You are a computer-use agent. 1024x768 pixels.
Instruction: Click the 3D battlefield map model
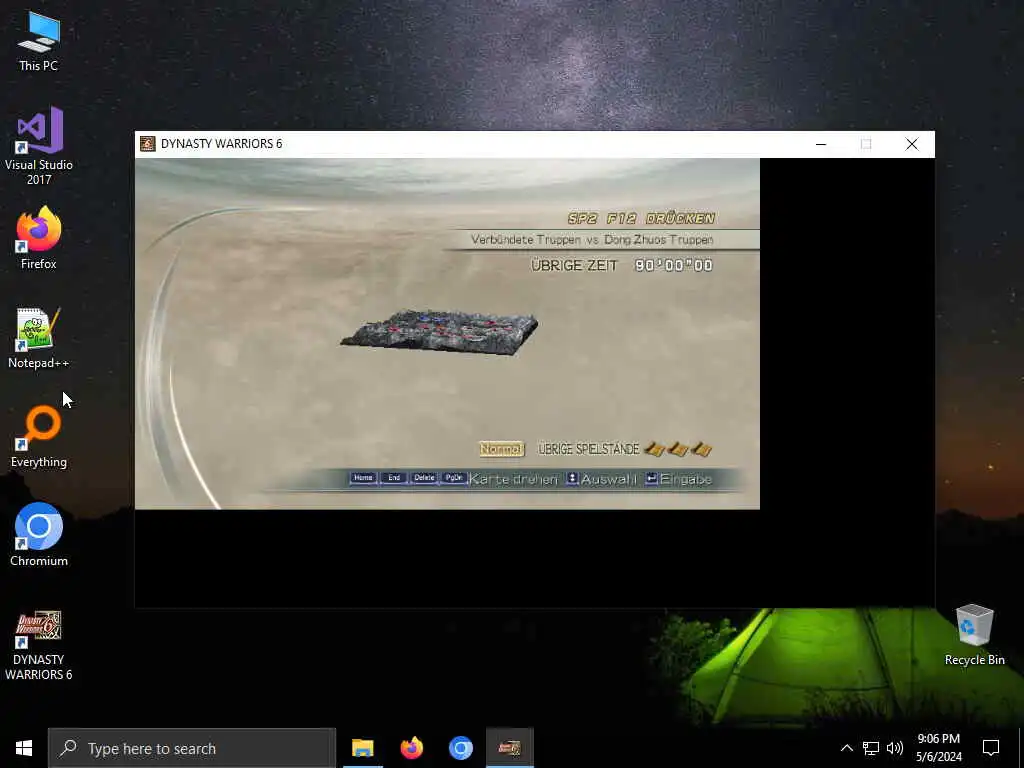click(439, 332)
